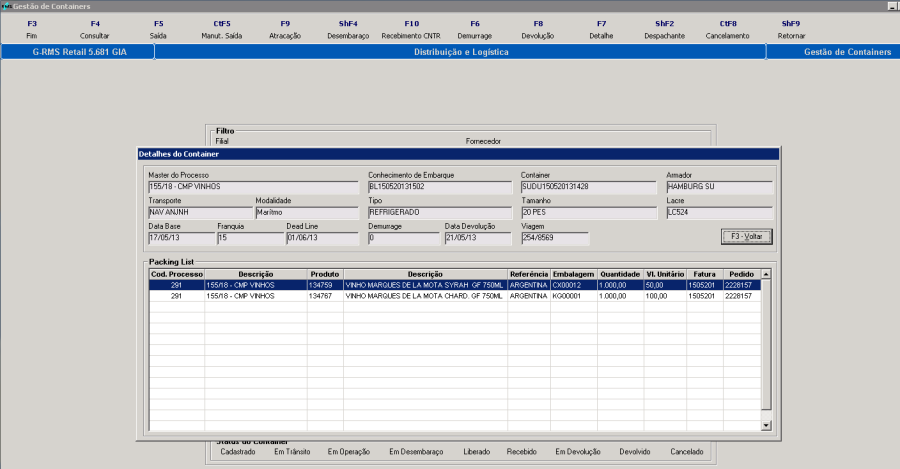Screen dimensions: 900x469
Task: Select the F9 Atracação command
Action: [x=285, y=29]
